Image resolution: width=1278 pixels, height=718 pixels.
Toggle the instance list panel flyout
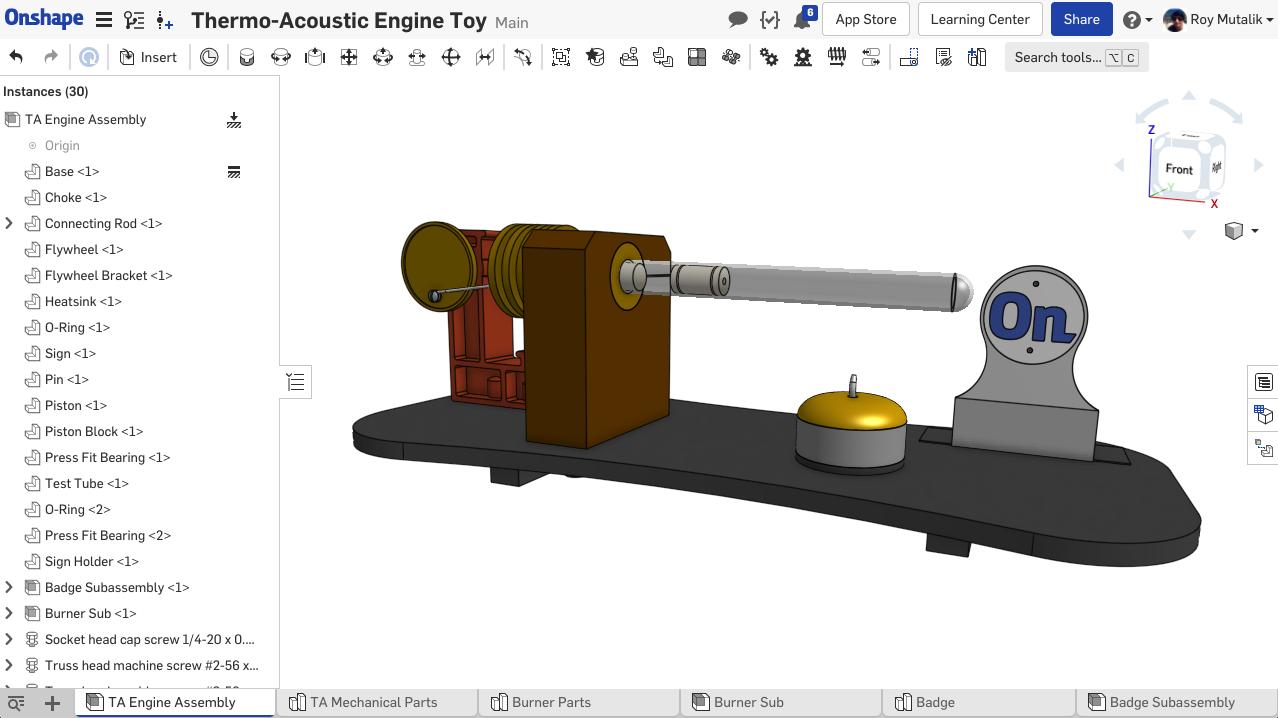(296, 382)
